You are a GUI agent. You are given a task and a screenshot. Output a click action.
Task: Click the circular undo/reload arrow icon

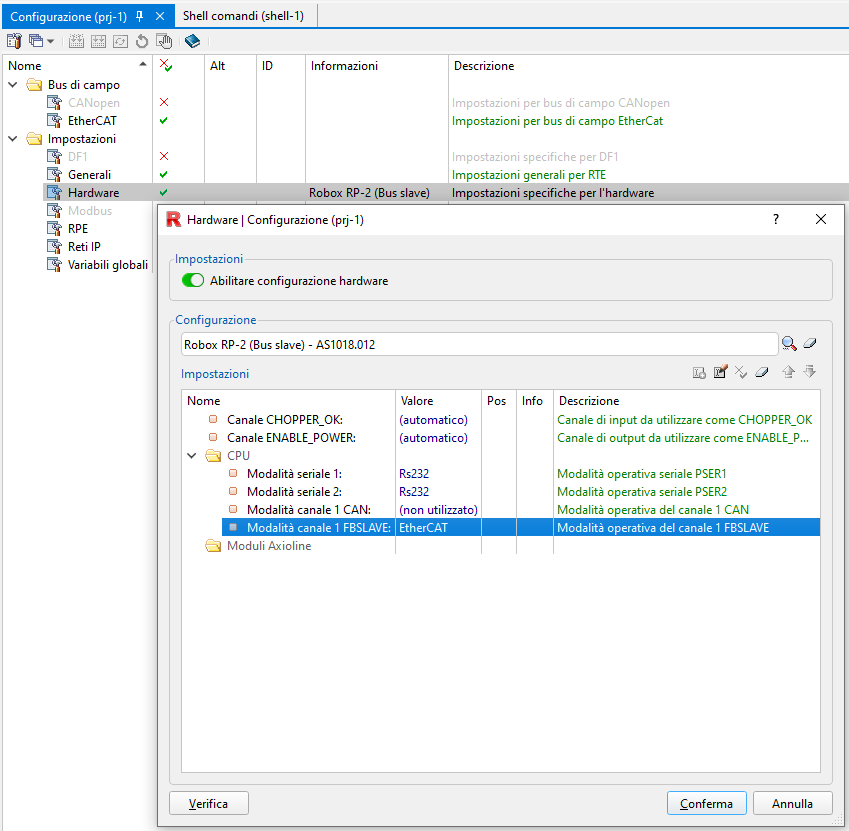(x=142, y=41)
